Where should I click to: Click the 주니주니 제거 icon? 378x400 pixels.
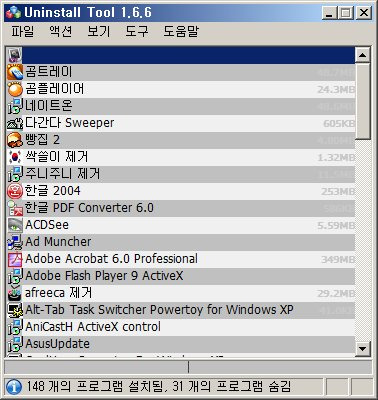pos(15,174)
